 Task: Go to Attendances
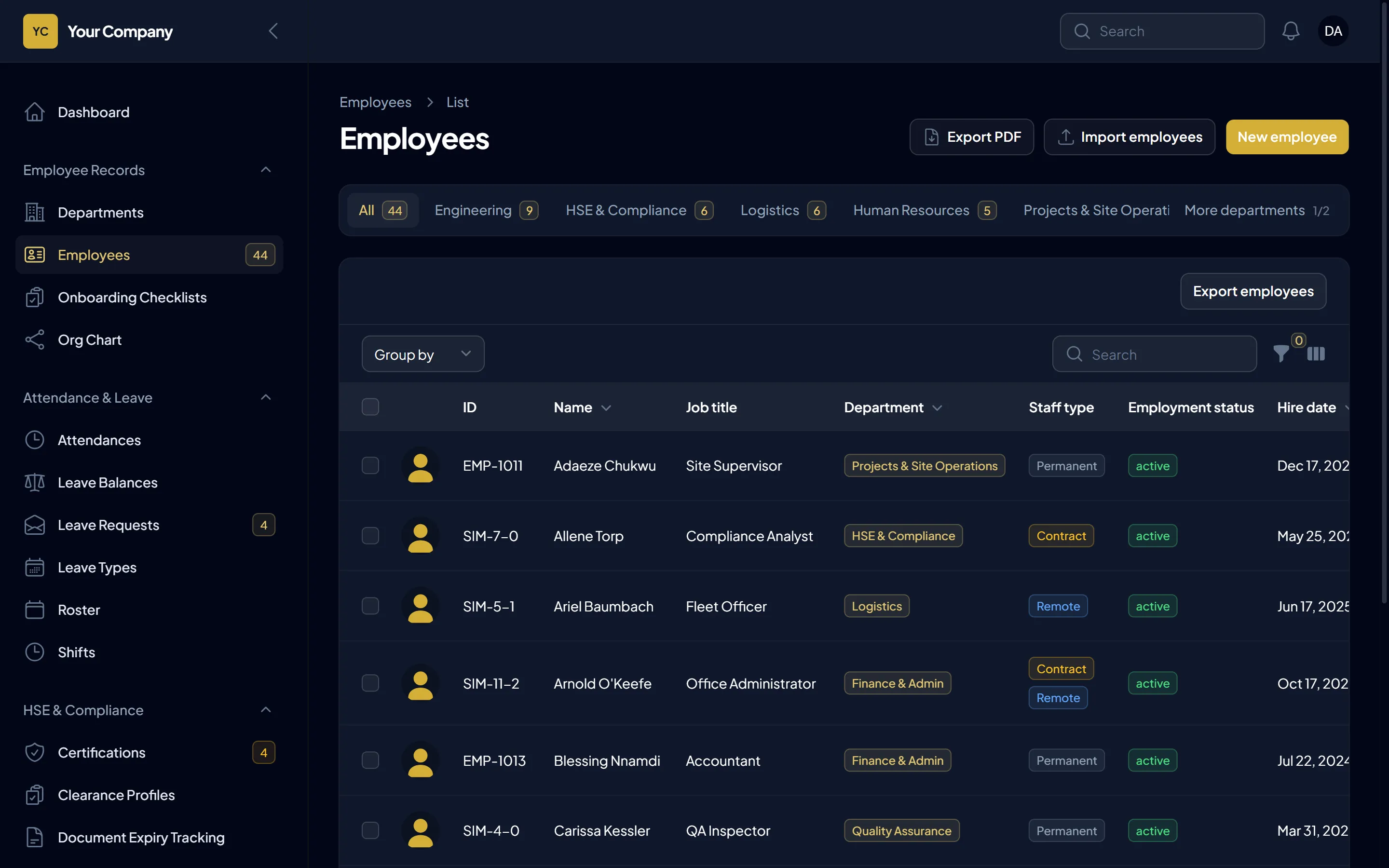point(149,440)
